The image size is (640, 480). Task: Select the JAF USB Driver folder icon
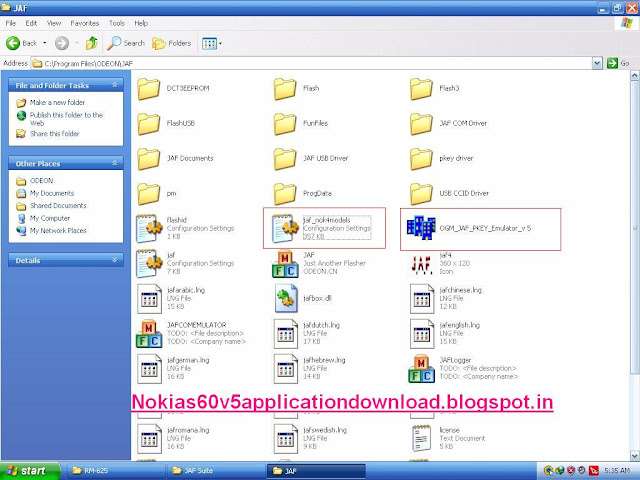284,159
